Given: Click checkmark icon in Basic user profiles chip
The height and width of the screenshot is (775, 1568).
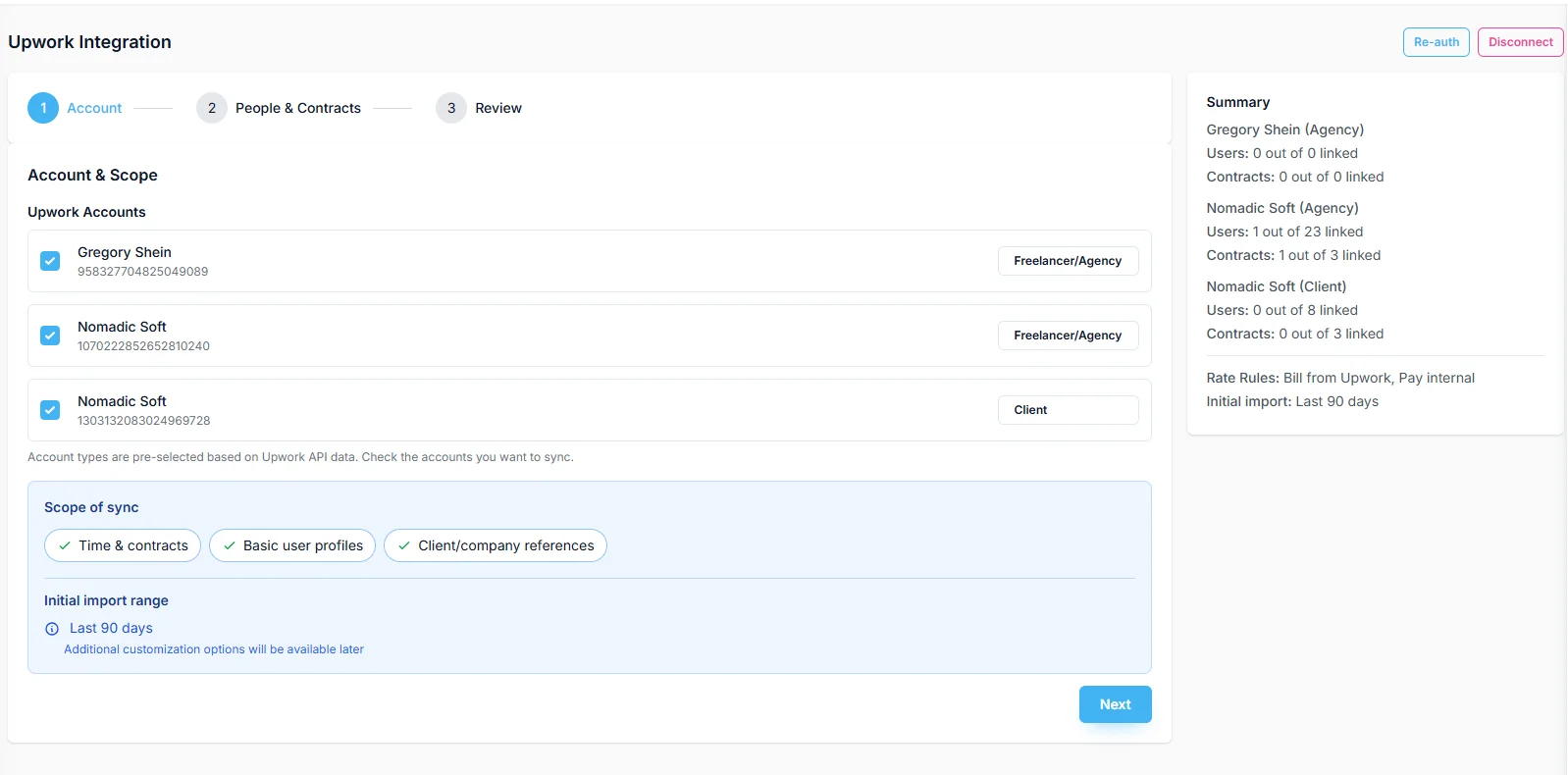Looking at the screenshot, I should pos(230,545).
